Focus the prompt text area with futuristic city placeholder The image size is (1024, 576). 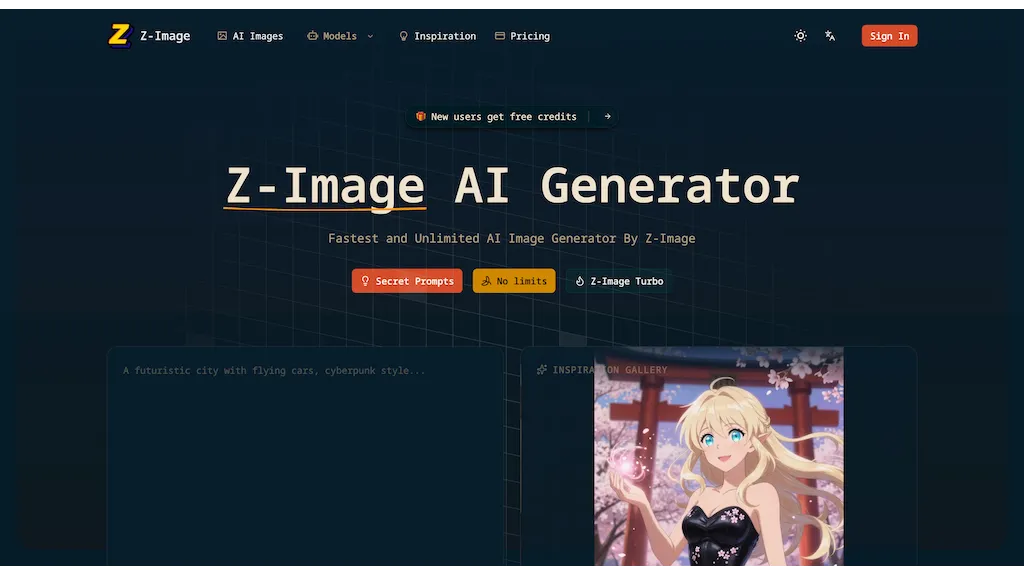306,456
